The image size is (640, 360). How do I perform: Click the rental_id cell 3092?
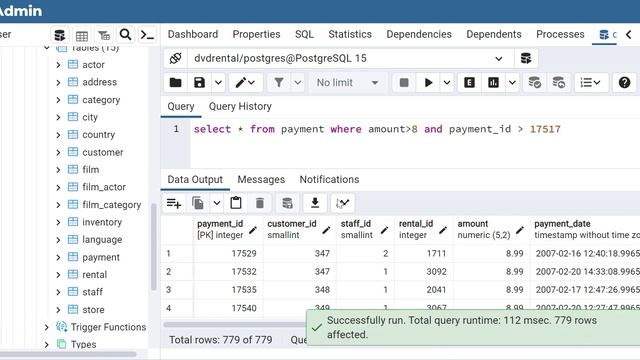coord(424,272)
